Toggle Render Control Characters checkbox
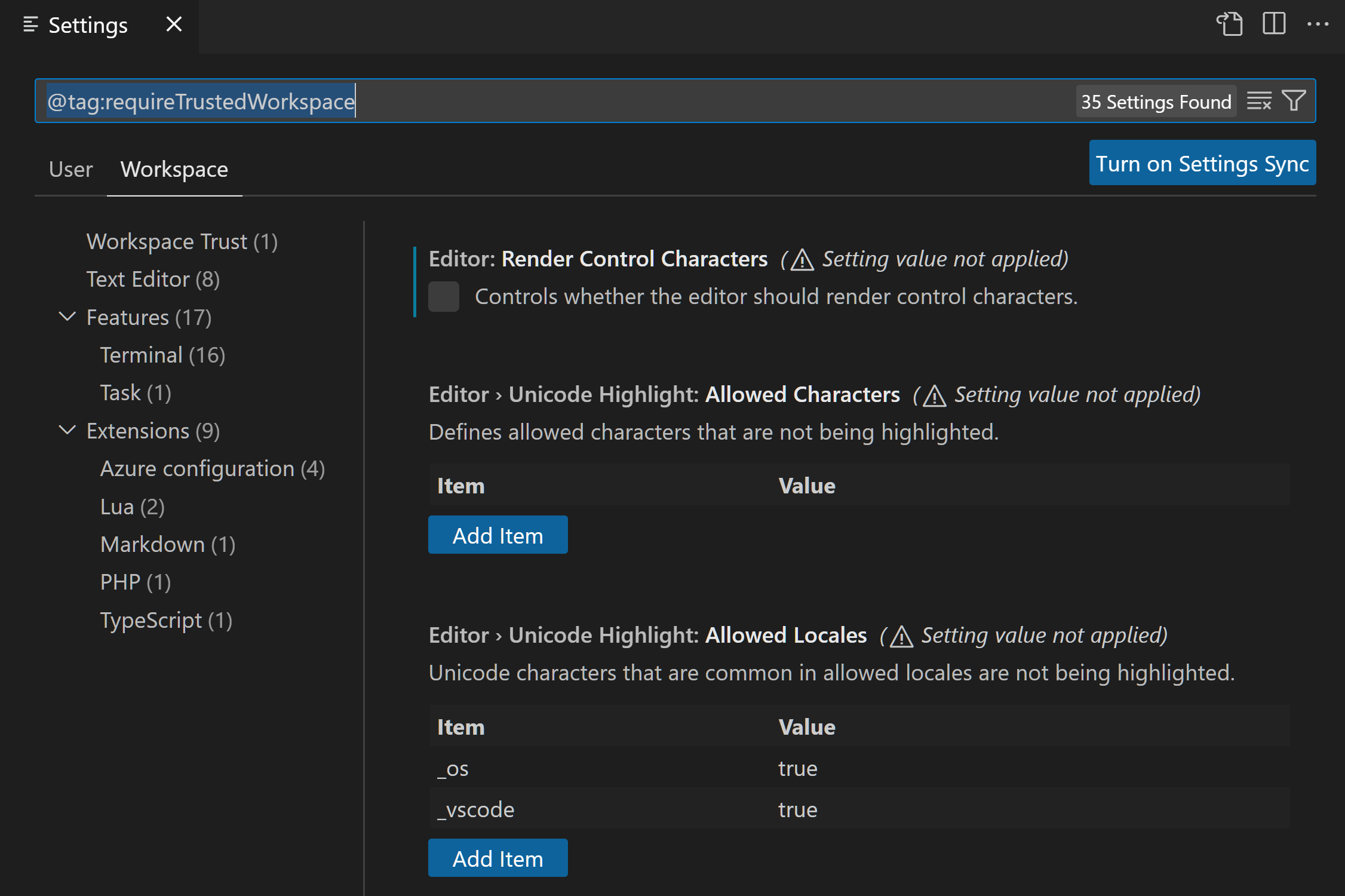This screenshot has width=1345, height=896. (x=443, y=296)
